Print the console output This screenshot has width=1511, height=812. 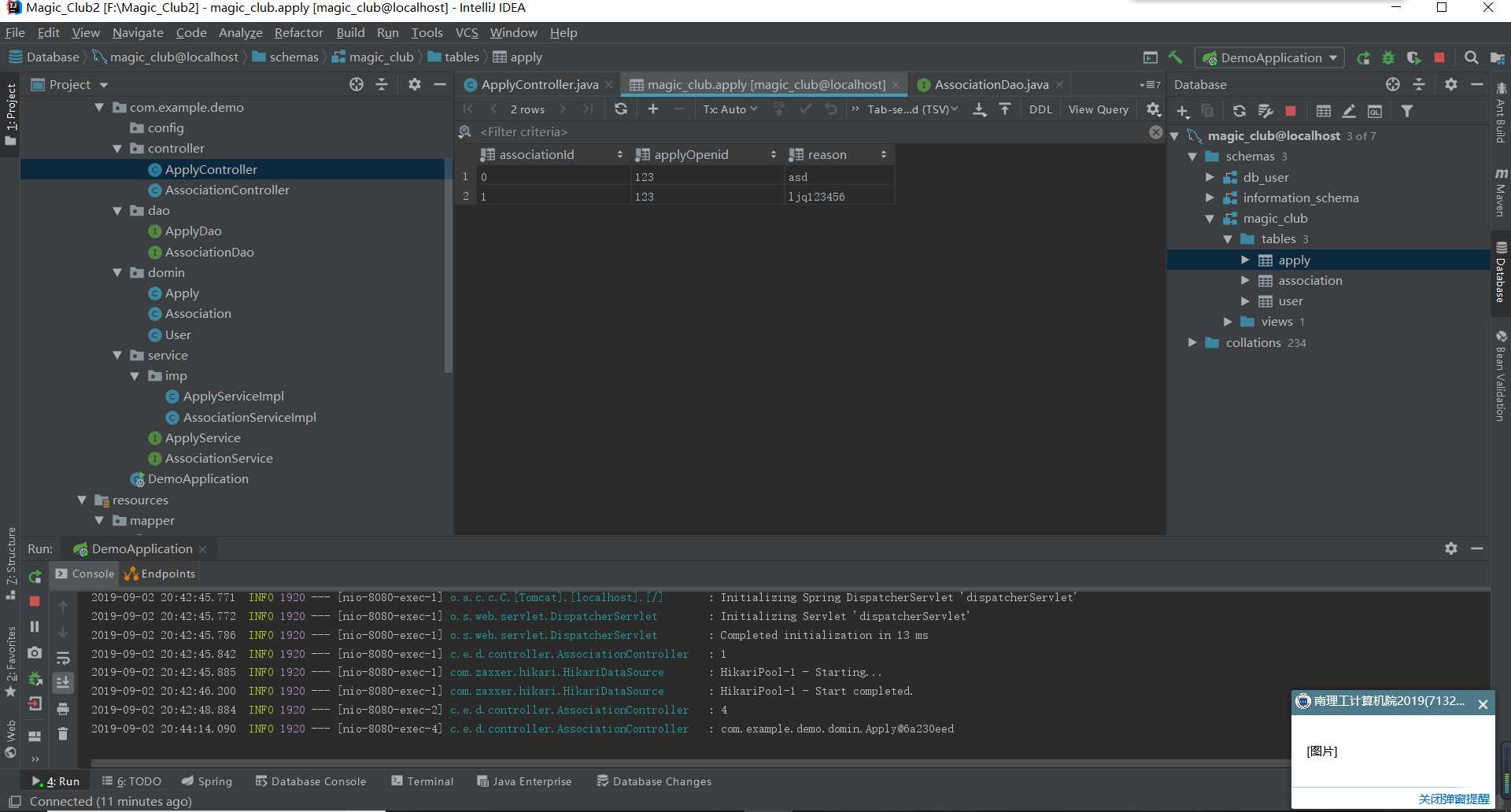63,708
